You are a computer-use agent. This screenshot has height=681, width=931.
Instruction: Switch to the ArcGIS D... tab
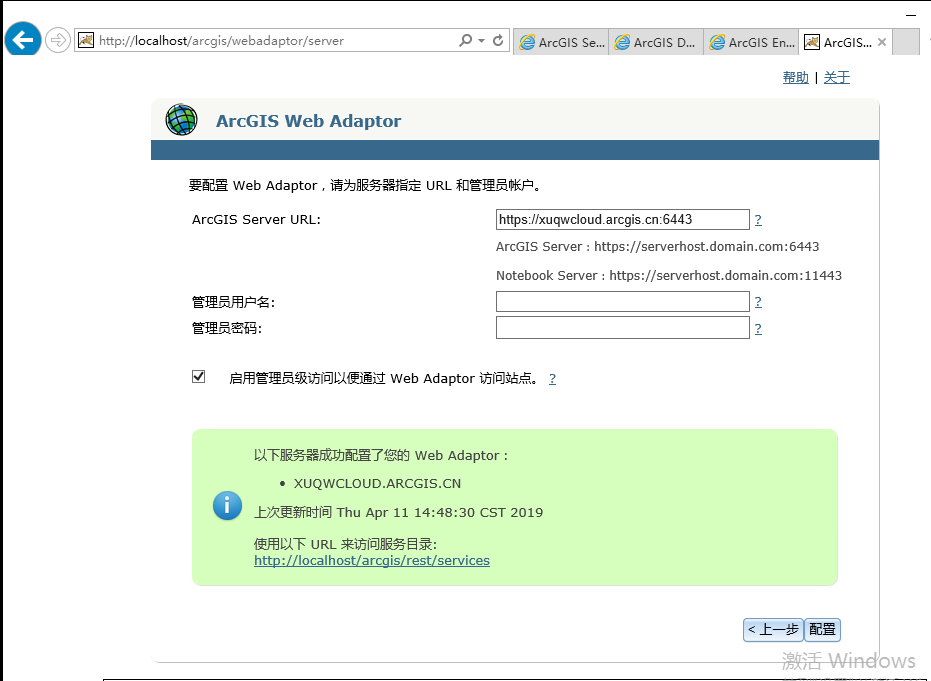click(656, 42)
